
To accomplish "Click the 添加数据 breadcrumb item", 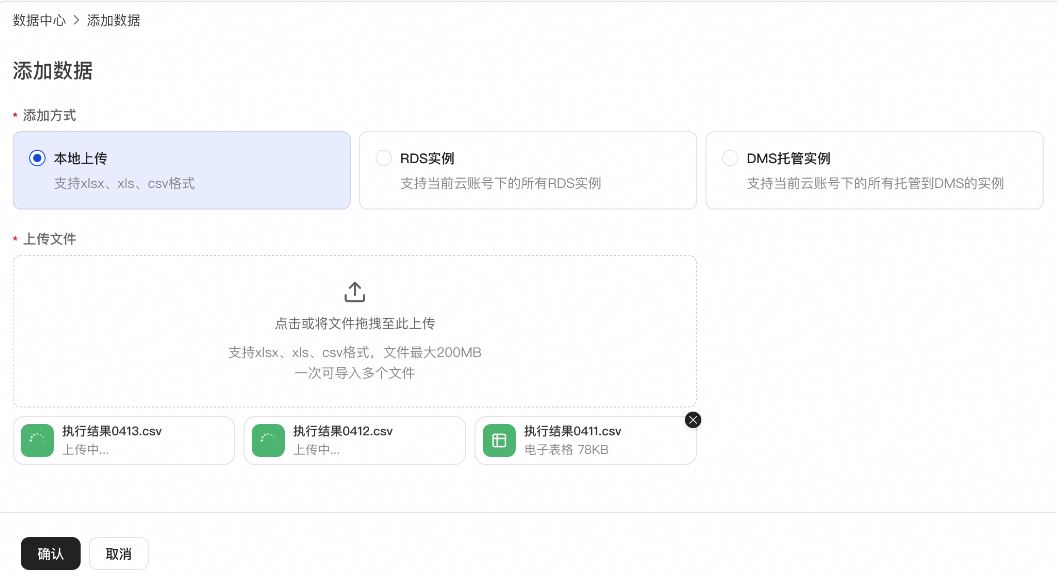I will (113, 20).
